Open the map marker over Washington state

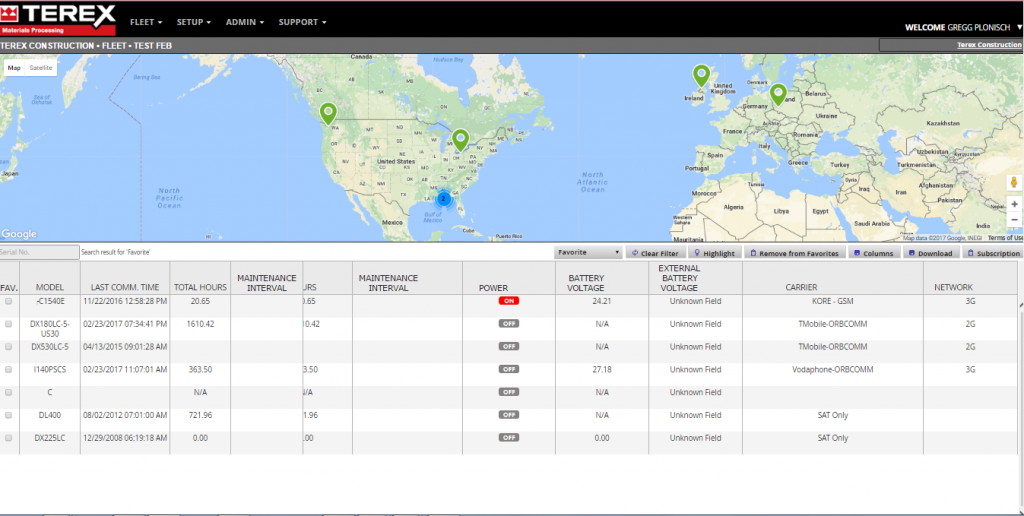click(328, 114)
